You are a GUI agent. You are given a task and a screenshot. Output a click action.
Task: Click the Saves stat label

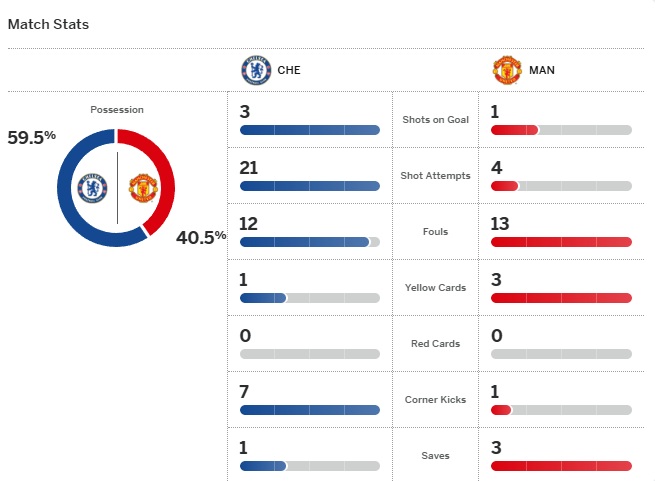(435, 455)
